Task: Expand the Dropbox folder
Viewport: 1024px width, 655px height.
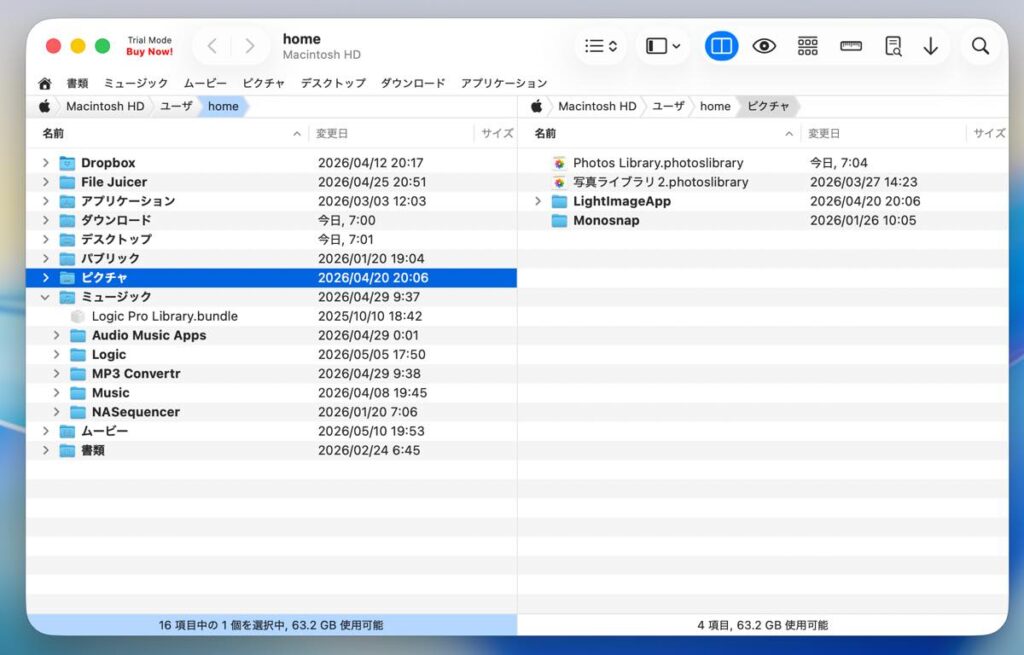Action: pos(45,163)
